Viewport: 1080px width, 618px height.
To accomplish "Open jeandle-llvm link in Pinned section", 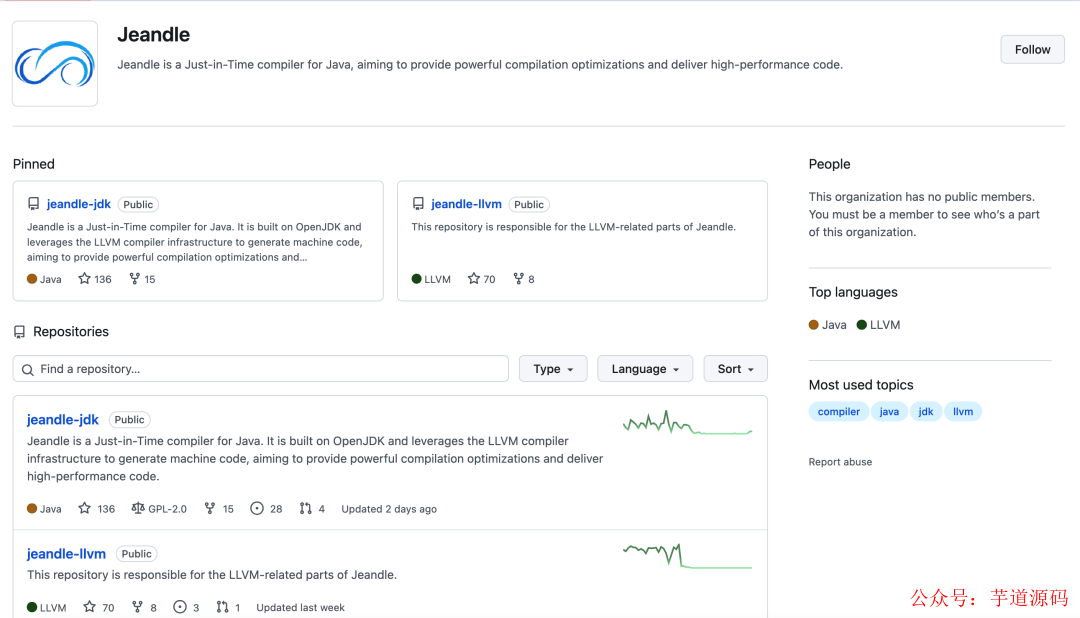I will click(466, 204).
